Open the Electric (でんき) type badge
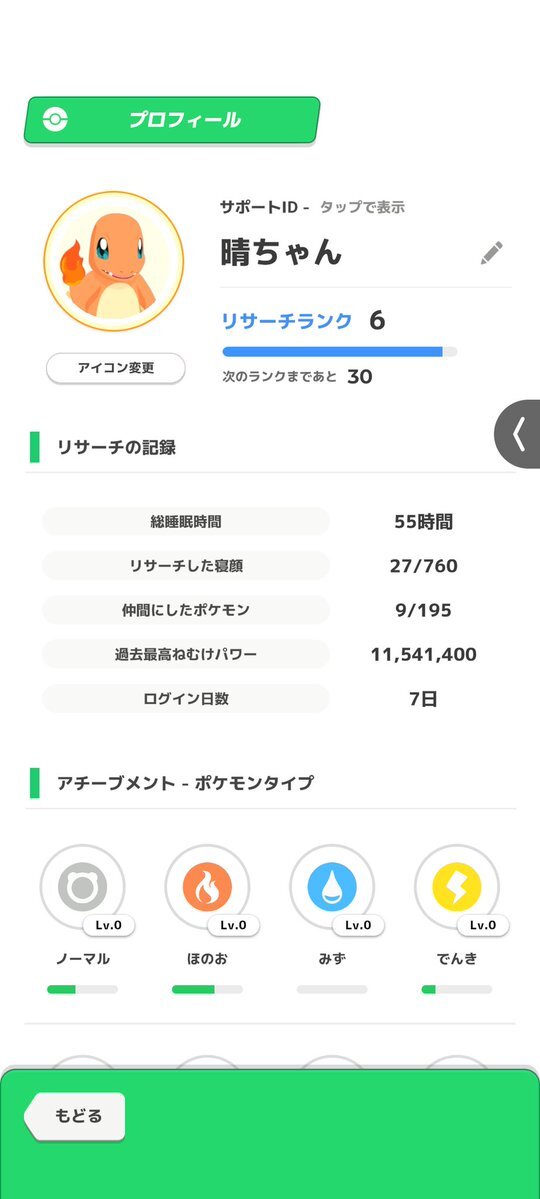The image size is (540, 1199). [457, 887]
